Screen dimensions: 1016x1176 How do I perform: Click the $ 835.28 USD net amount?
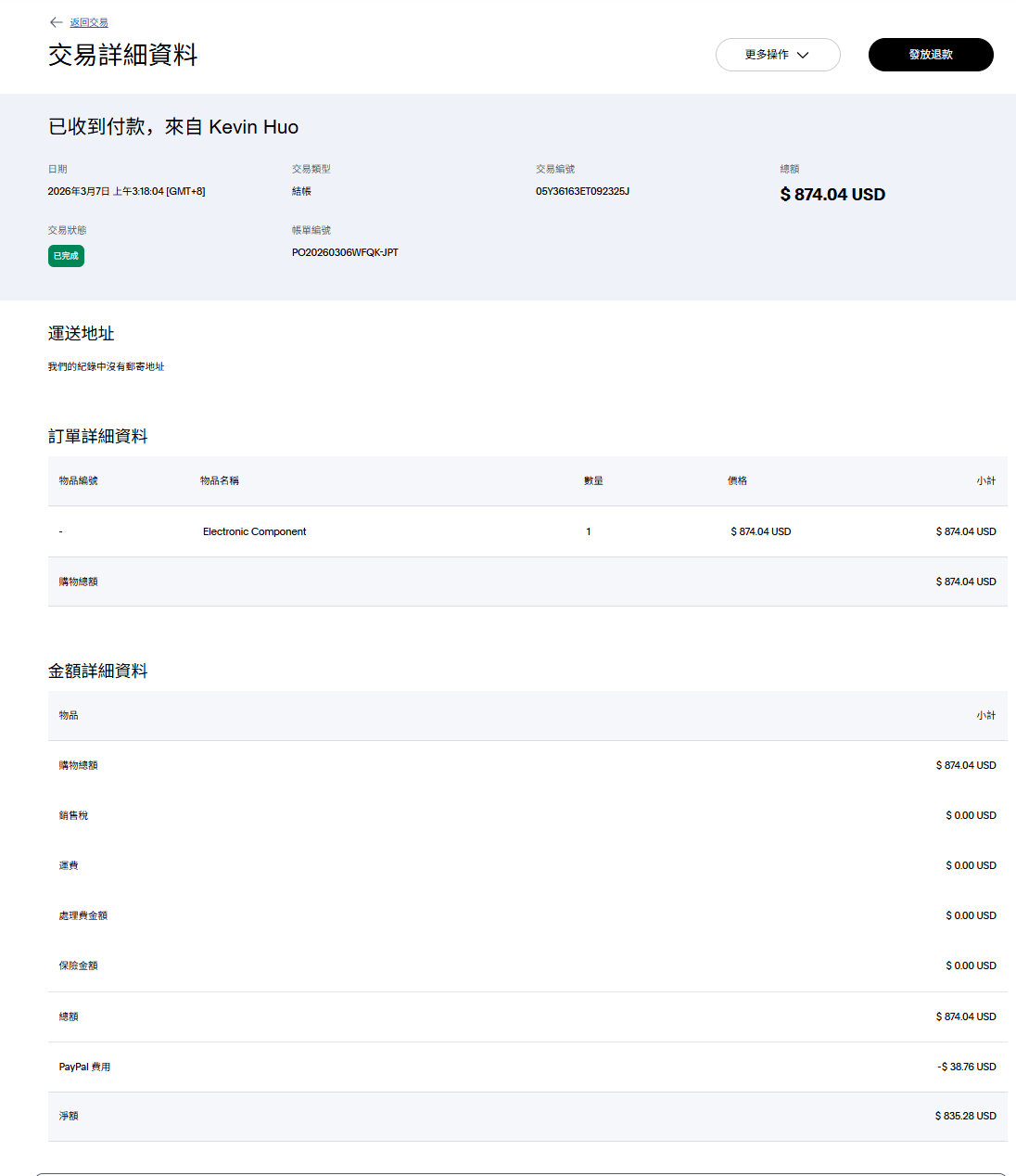[965, 1116]
